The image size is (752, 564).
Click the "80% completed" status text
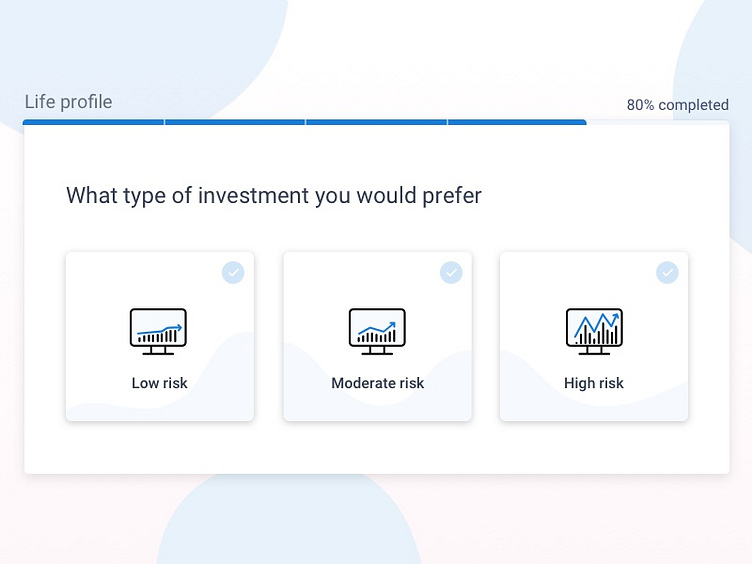(x=677, y=105)
